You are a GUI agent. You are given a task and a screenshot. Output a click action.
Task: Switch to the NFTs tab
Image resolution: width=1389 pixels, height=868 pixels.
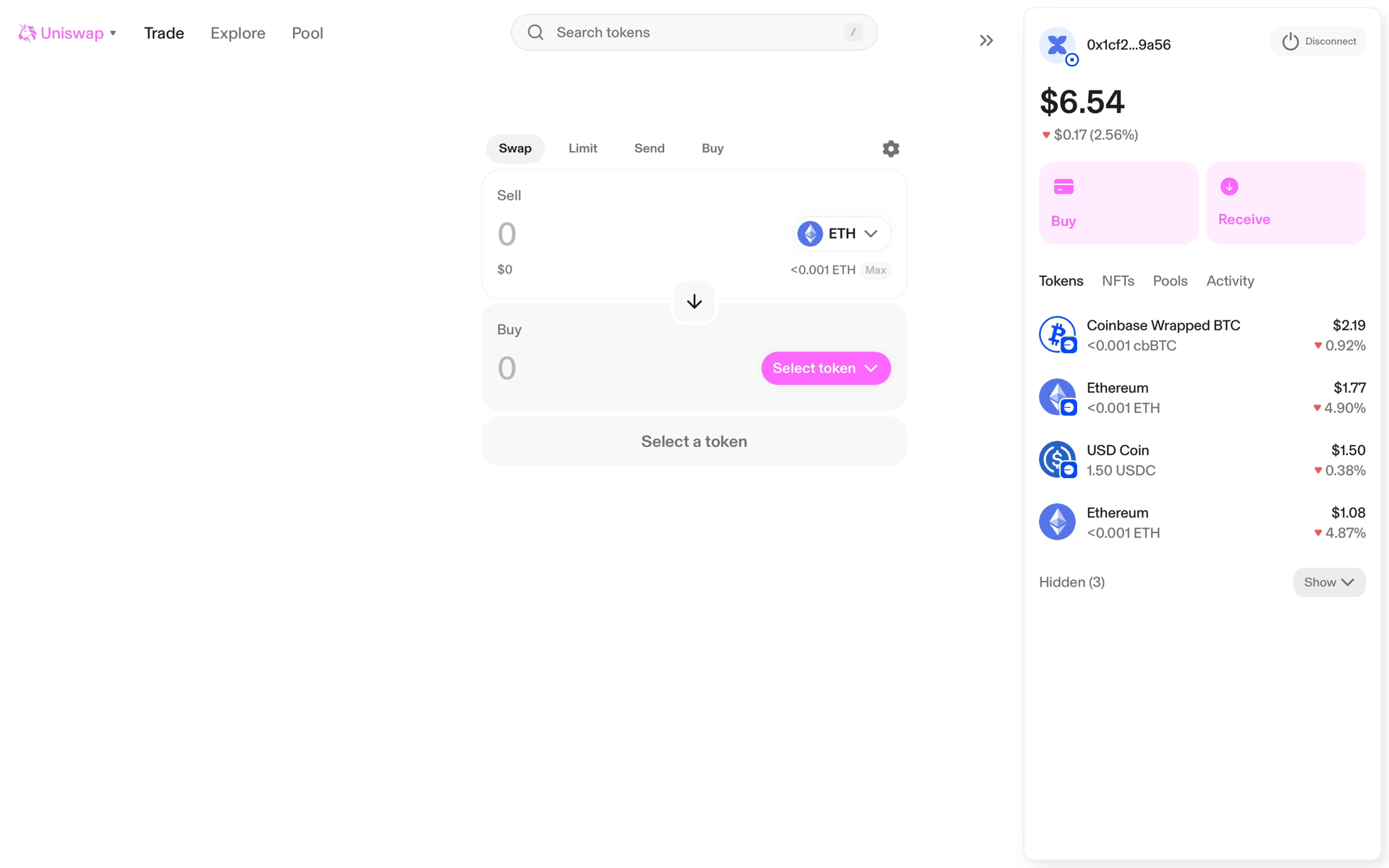coord(1118,281)
